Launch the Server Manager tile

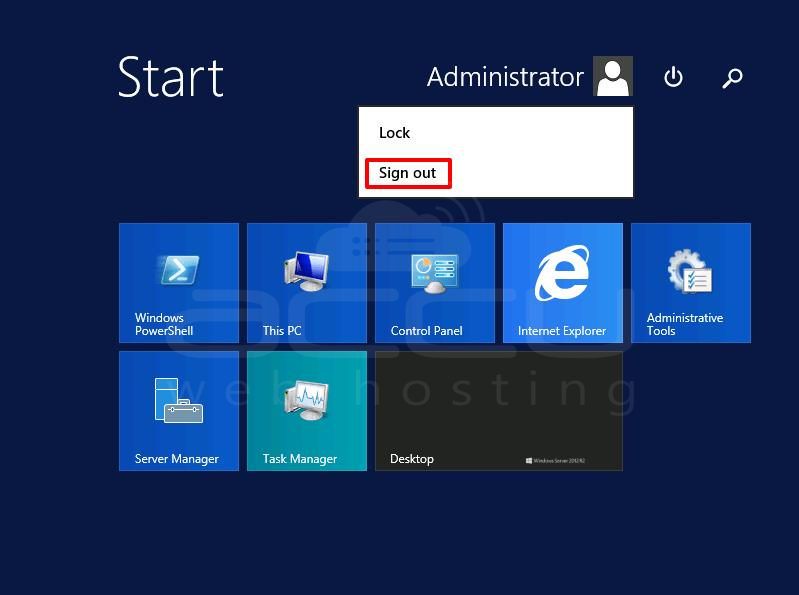pyautogui.click(x=179, y=411)
